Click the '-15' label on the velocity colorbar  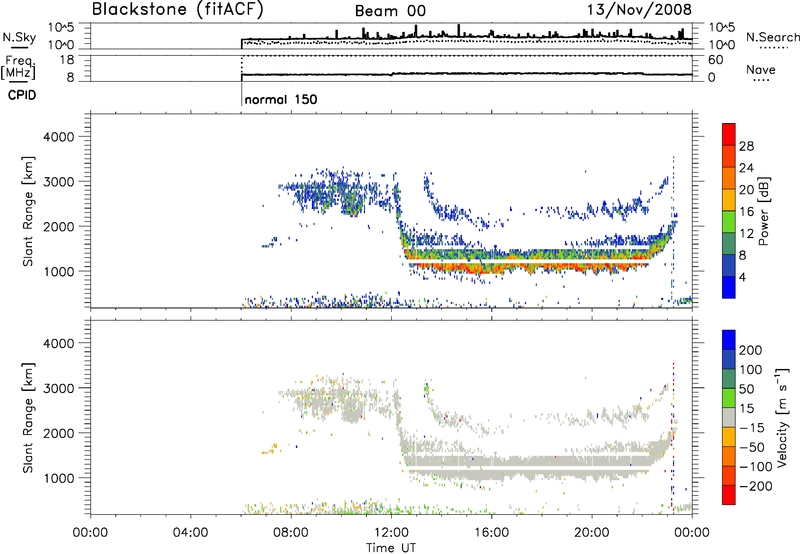point(752,428)
